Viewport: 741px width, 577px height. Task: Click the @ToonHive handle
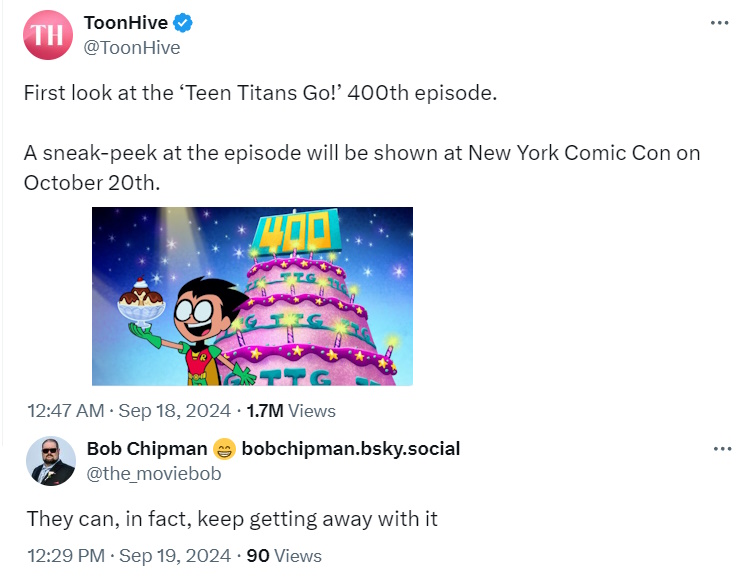[132, 46]
